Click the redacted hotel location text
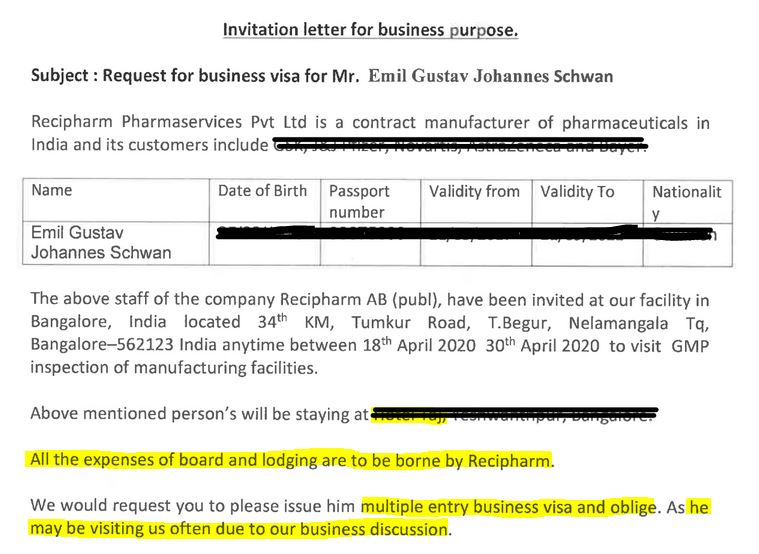759x554 pixels. coord(514,413)
